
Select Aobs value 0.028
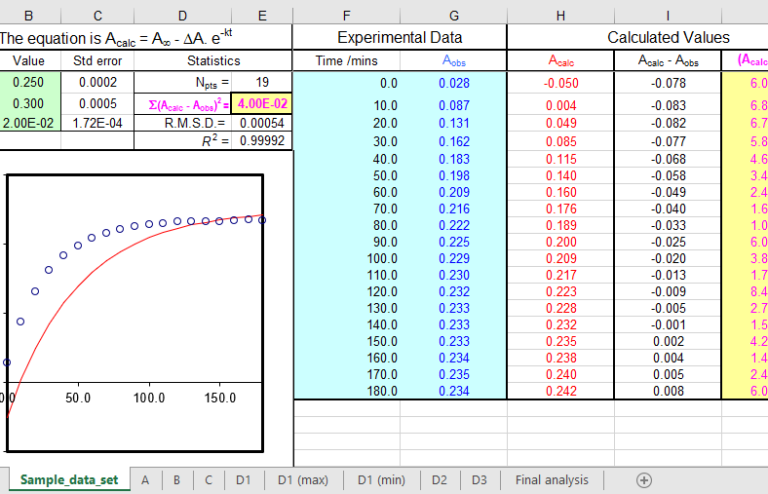pos(454,83)
